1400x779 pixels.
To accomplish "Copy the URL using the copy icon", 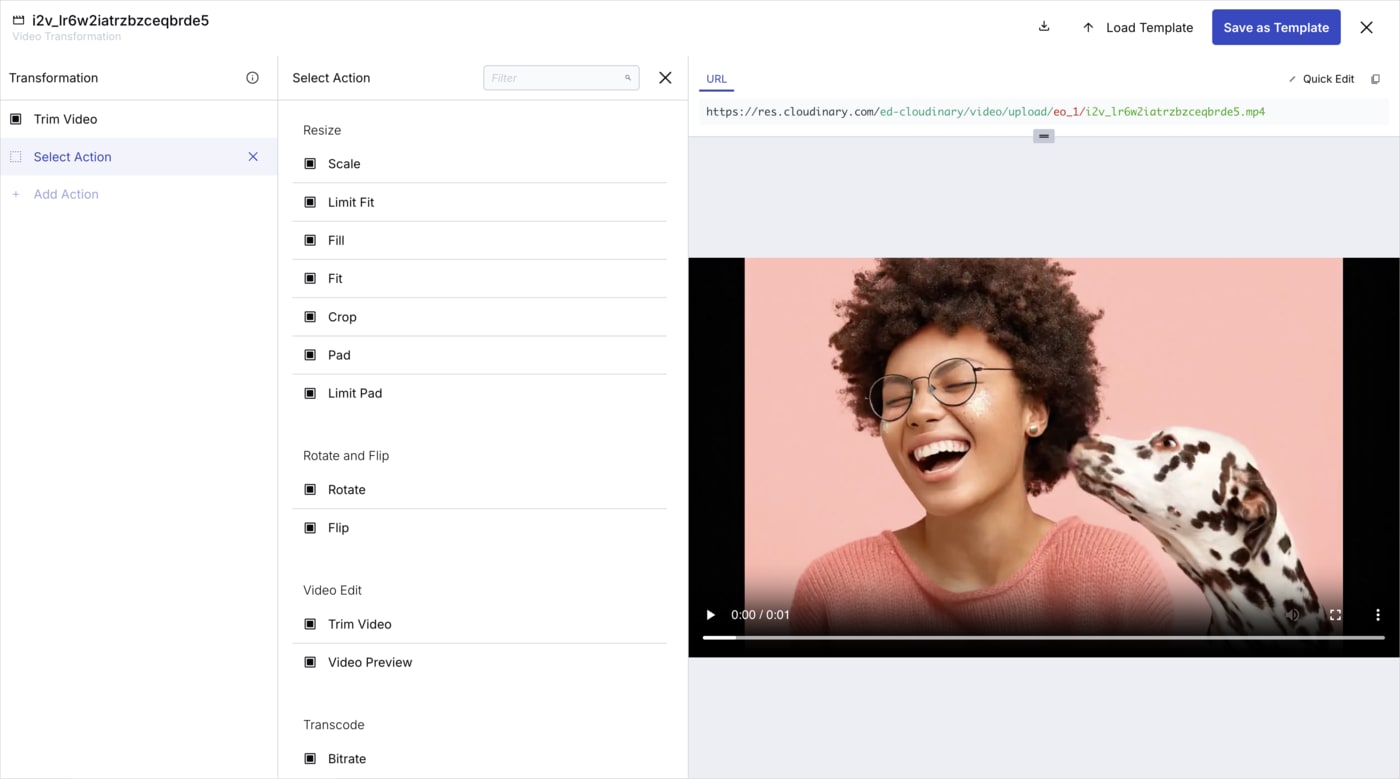I will click(1376, 78).
